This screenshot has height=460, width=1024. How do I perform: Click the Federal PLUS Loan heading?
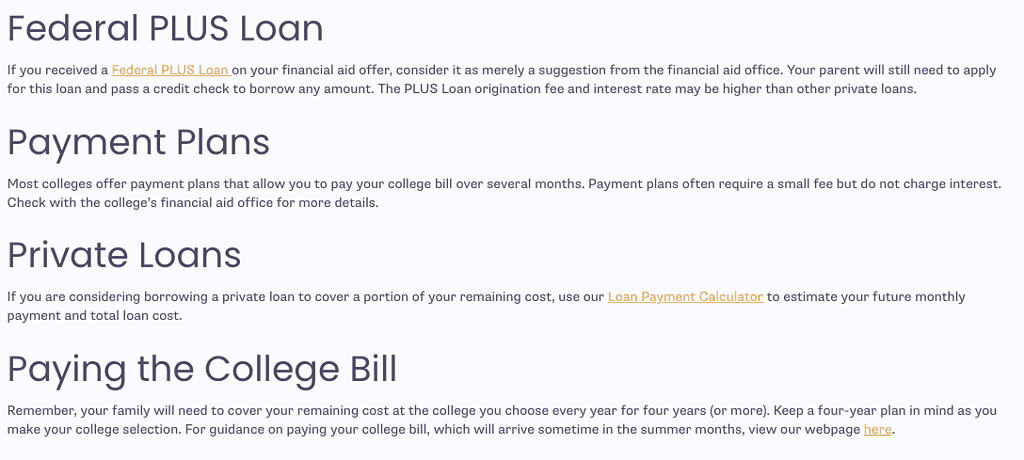[x=165, y=30]
